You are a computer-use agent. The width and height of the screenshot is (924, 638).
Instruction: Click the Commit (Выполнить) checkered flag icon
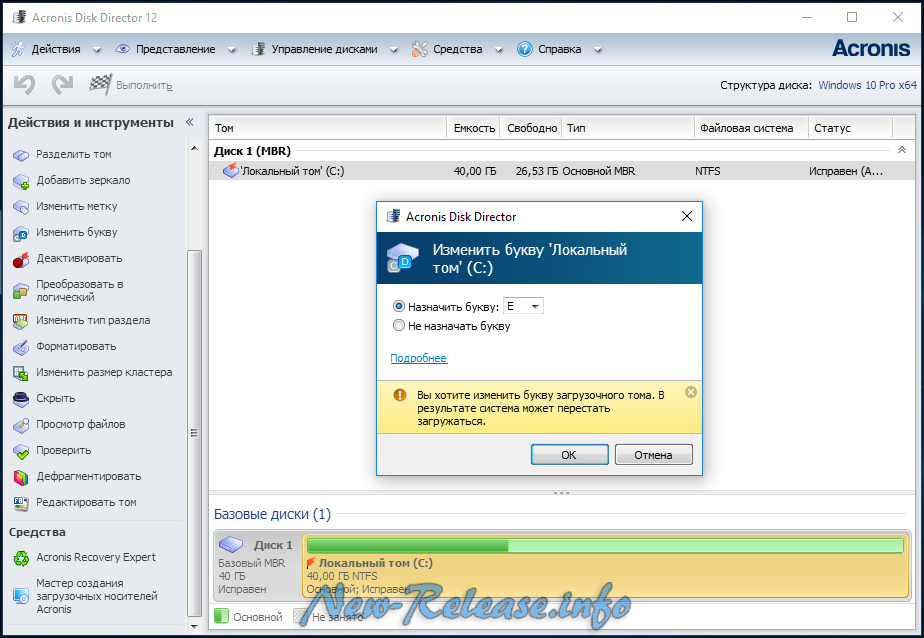tap(100, 85)
